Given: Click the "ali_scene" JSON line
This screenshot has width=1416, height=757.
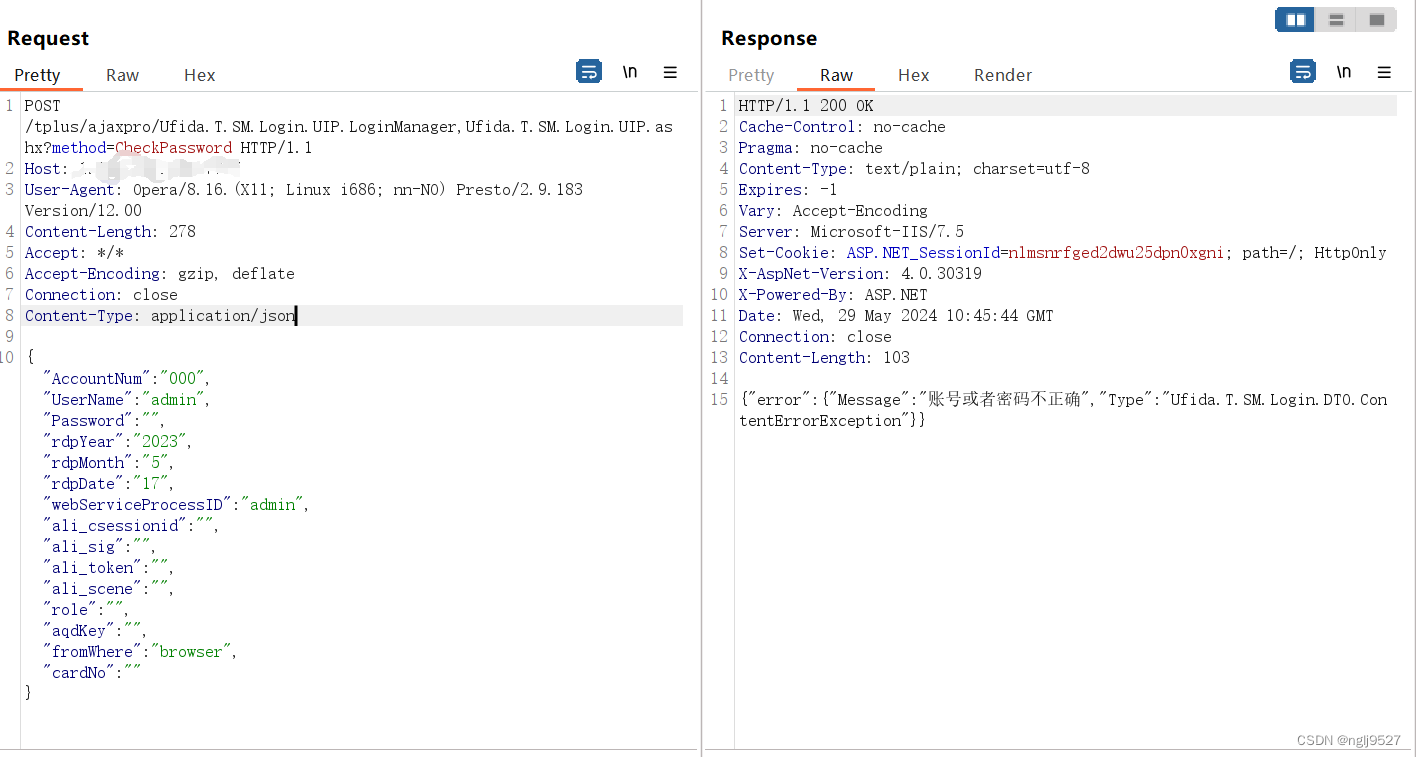Looking at the screenshot, I should coord(108,589).
